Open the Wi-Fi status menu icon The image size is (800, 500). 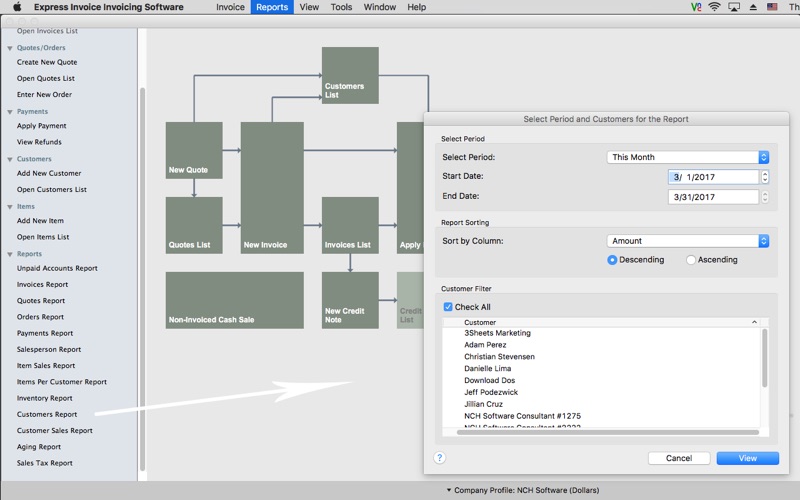pyautogui.click(x=714, y=7)
